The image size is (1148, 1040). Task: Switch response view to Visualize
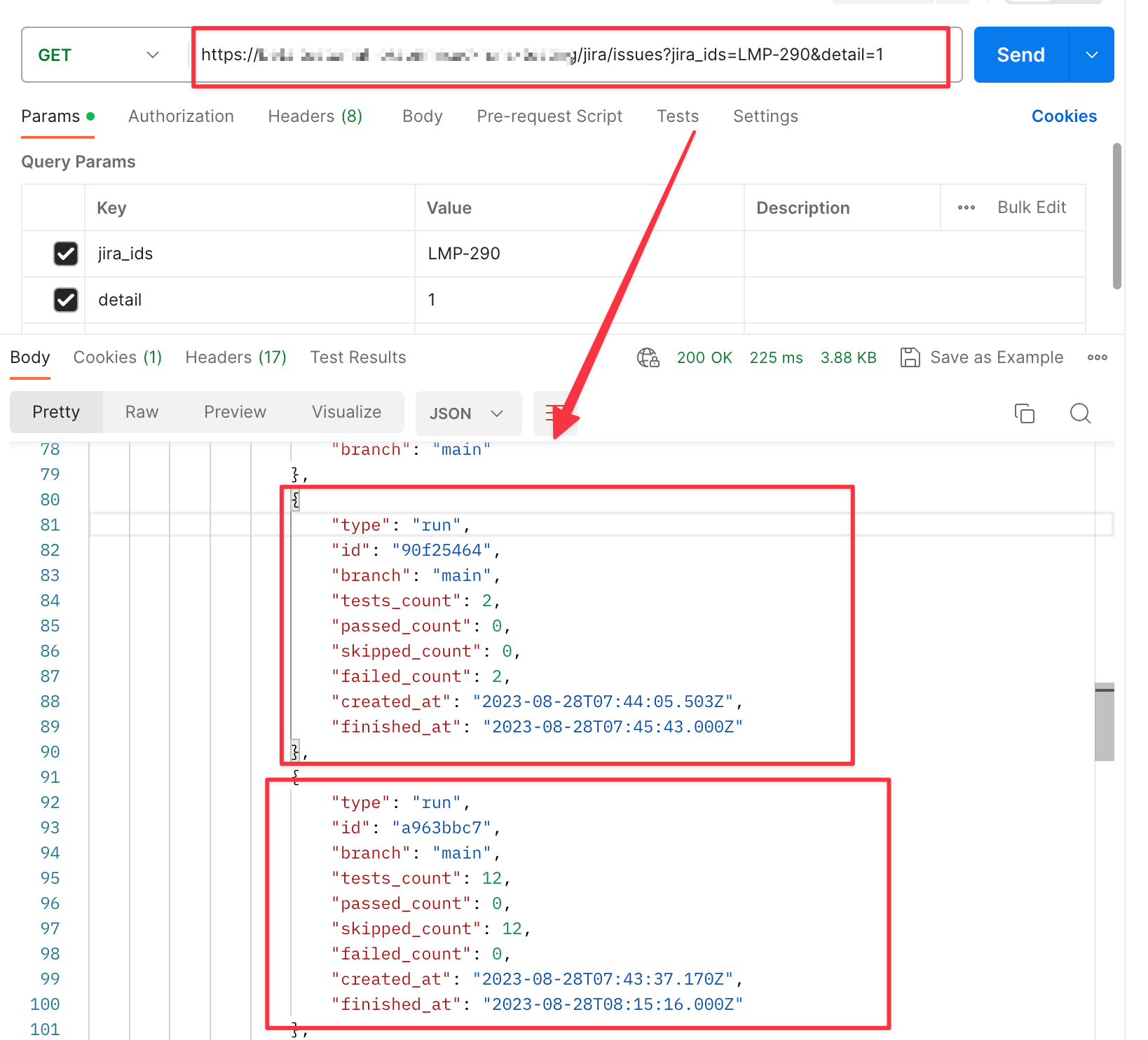coord(347,412)
